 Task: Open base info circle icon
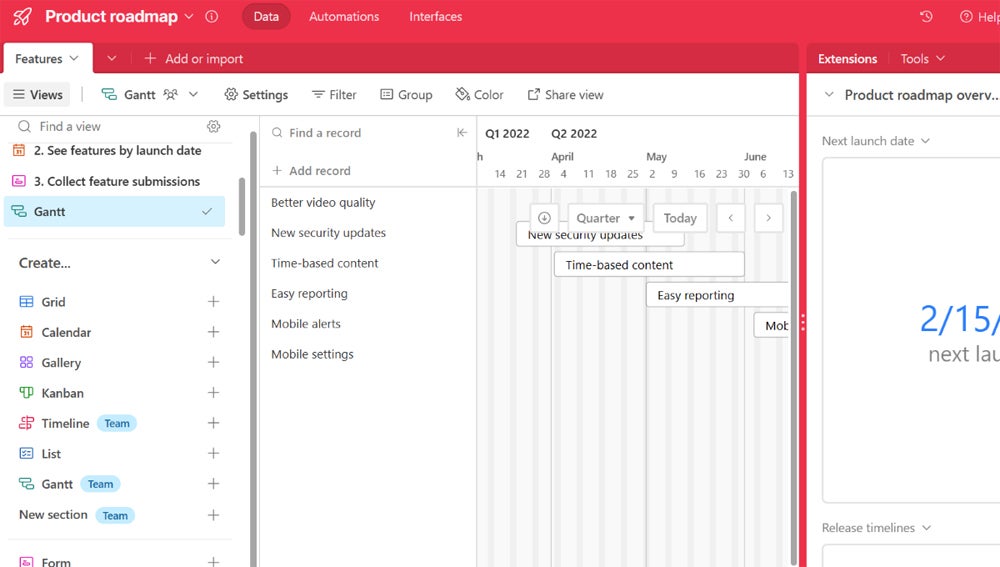212,17
